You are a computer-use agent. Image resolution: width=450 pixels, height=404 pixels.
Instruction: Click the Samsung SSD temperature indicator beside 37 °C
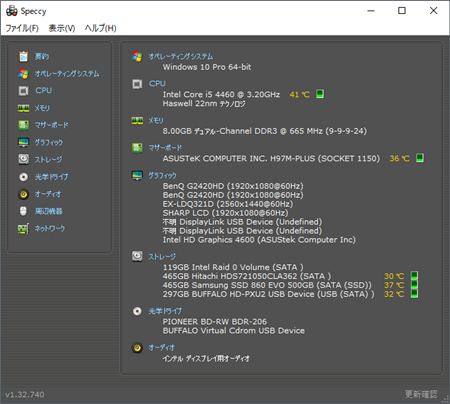(414, 285)
